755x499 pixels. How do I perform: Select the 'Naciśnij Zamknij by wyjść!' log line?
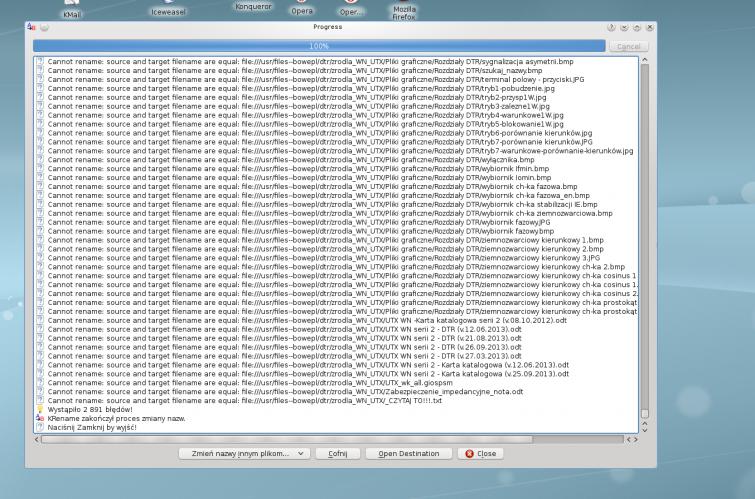pyautogui.click(x=92, y=427)
